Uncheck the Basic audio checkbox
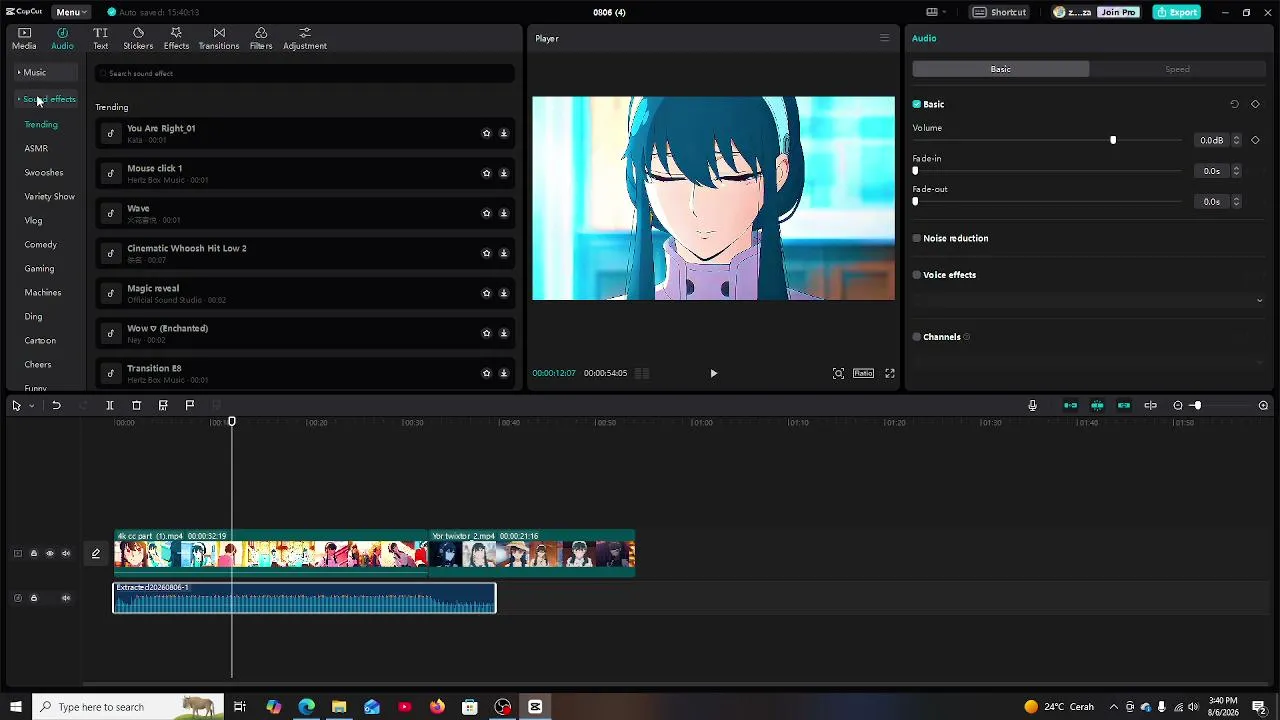This screenshot has height=720, width=1280. click(x=917, y=104)
